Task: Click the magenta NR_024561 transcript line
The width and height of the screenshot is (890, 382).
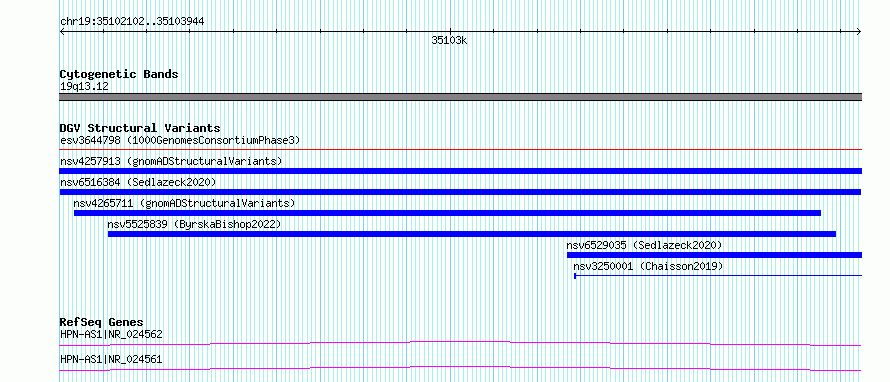Action: 460,368
